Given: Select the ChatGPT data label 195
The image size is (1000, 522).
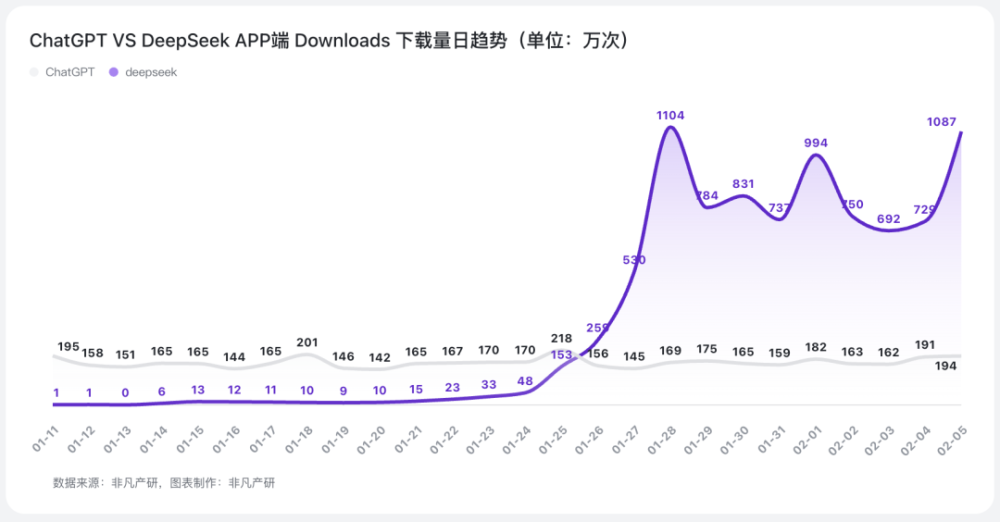Looking at the screenshot, I should (x=68, y=347).
